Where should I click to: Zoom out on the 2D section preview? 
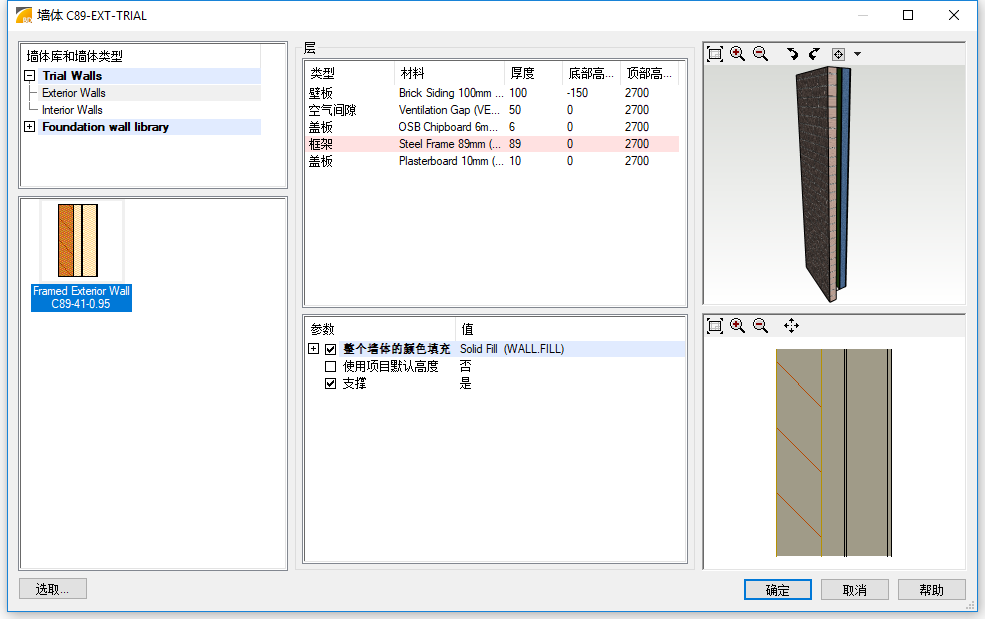[760, 326]
